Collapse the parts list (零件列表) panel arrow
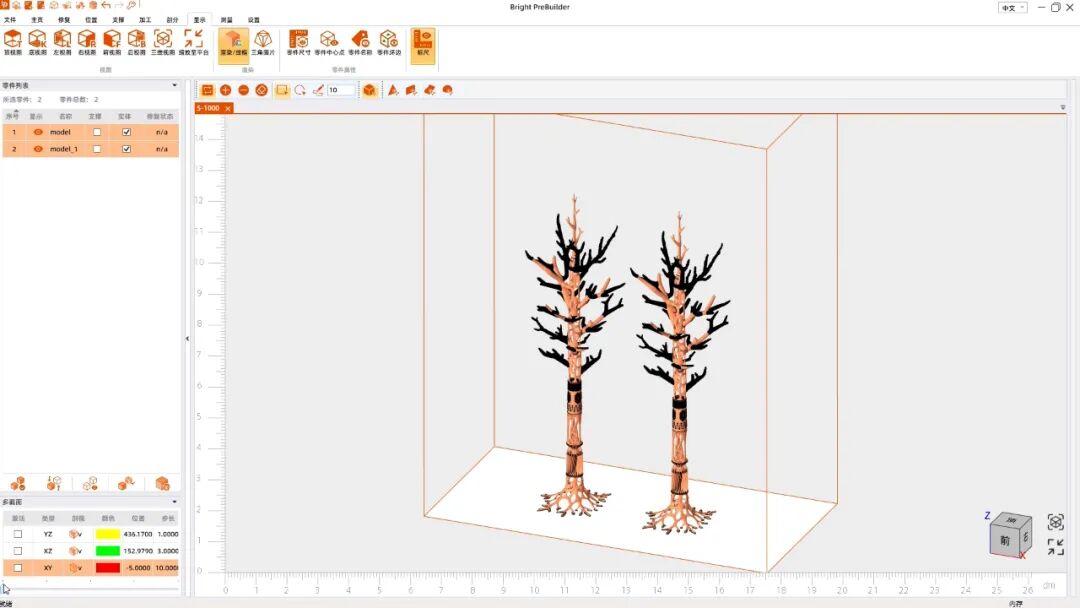The image size is (1080, 608). 175,86
